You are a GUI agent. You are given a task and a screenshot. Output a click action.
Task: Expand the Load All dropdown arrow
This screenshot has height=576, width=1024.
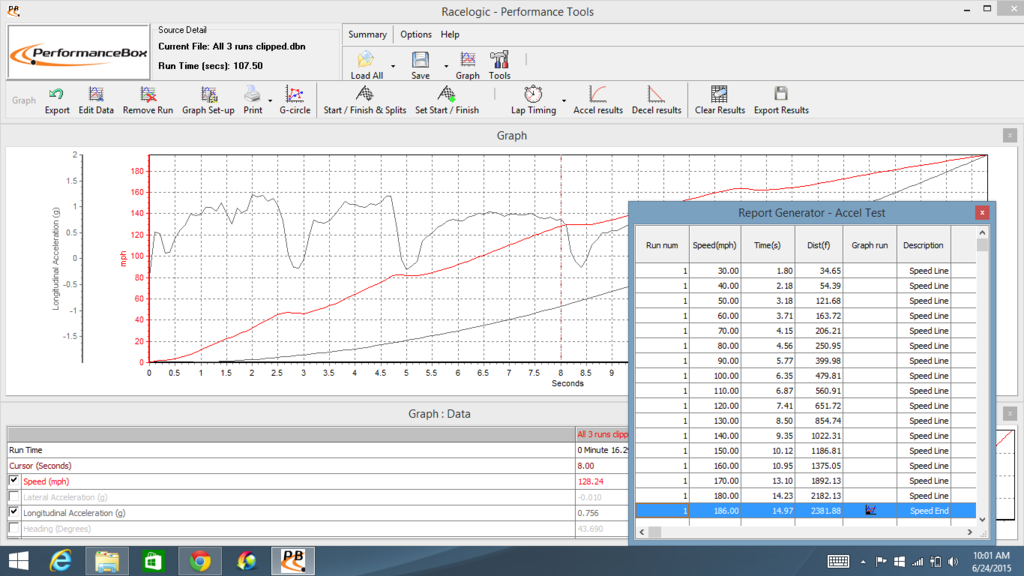click(393, 66)
